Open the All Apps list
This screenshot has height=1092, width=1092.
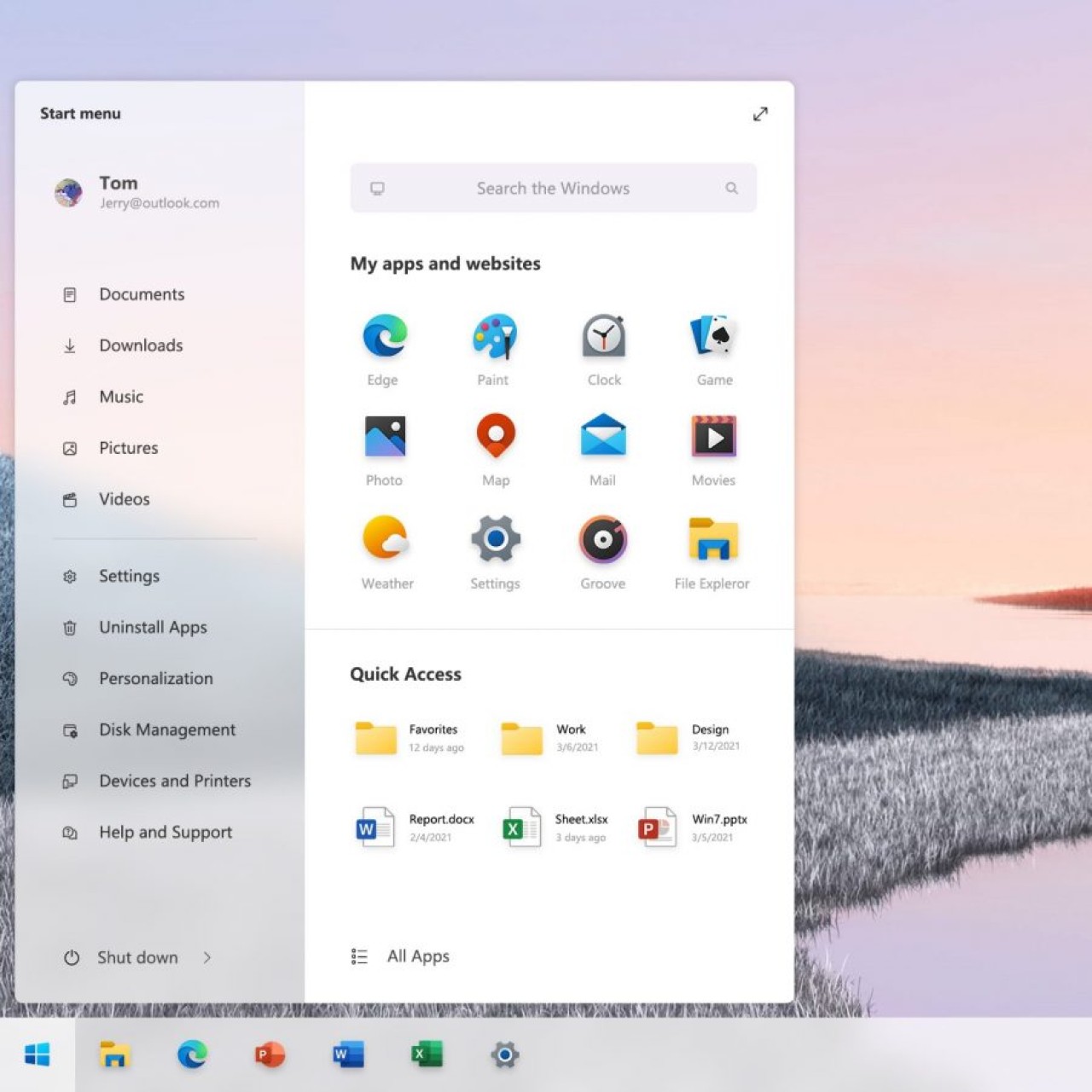point(417,955)
